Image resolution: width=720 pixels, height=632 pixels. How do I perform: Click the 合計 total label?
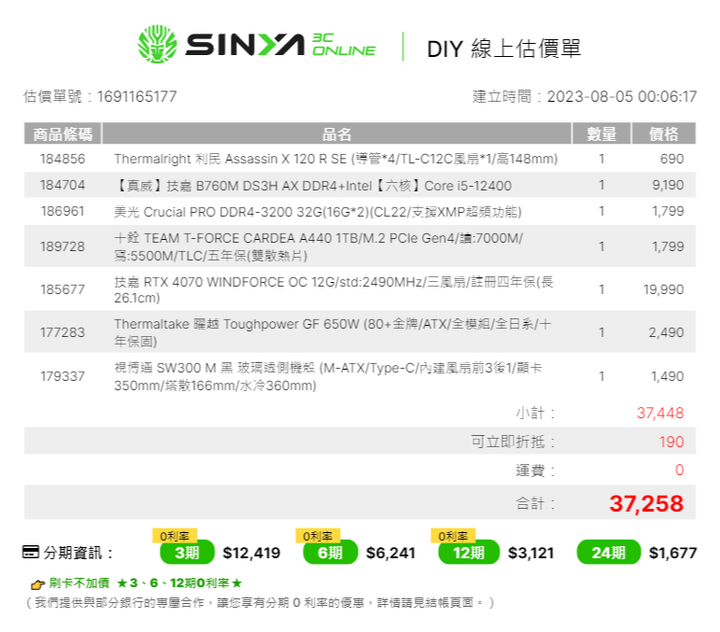point(535,503)
